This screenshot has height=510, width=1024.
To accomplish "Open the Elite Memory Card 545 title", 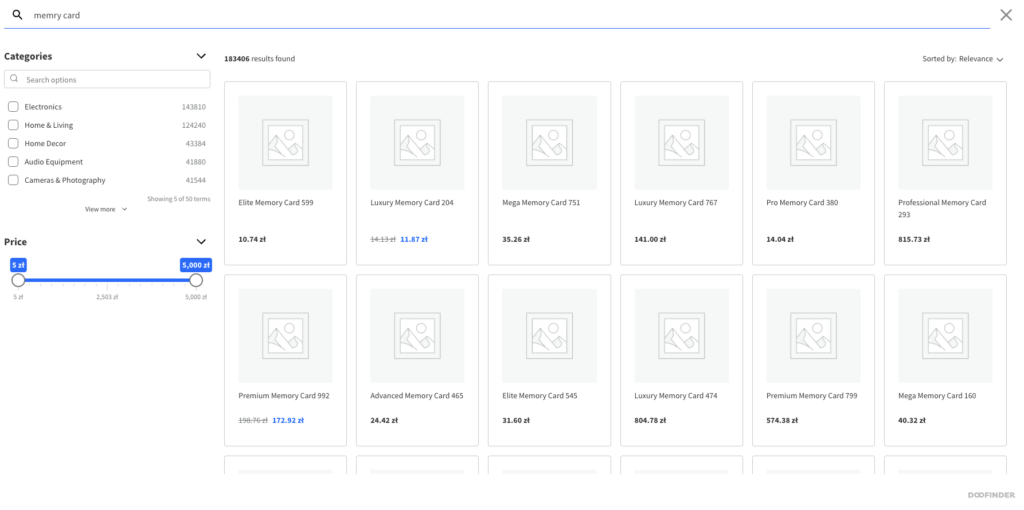I will [539, 396].
